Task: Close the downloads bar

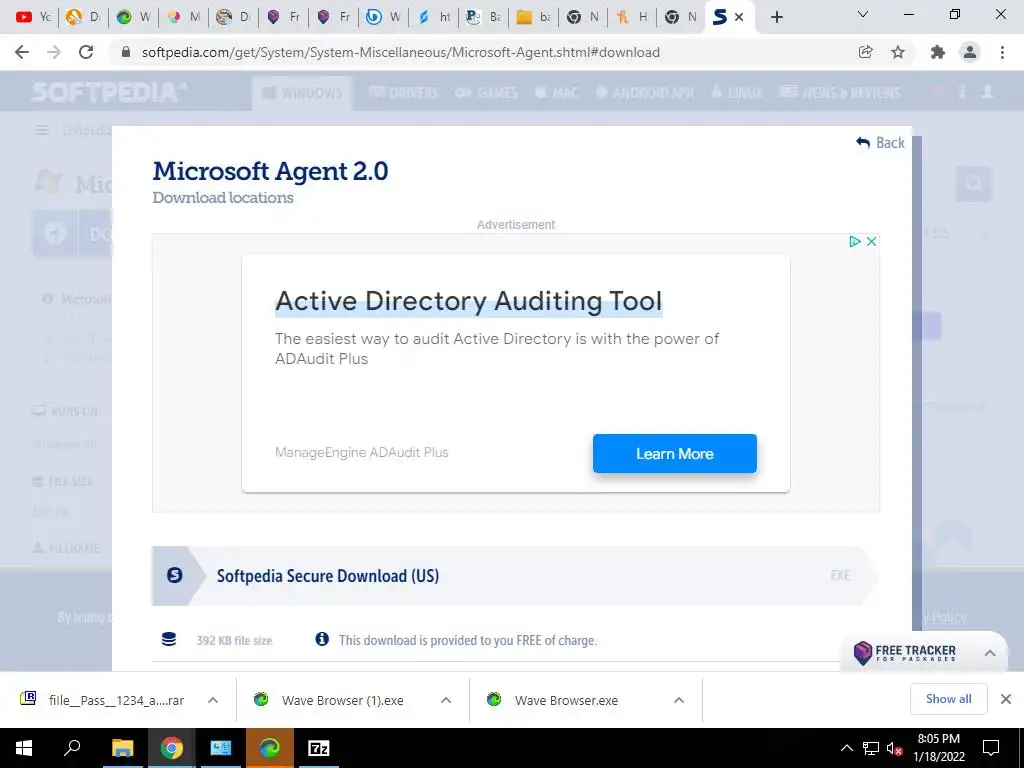Action: (x=1006, y=699)
